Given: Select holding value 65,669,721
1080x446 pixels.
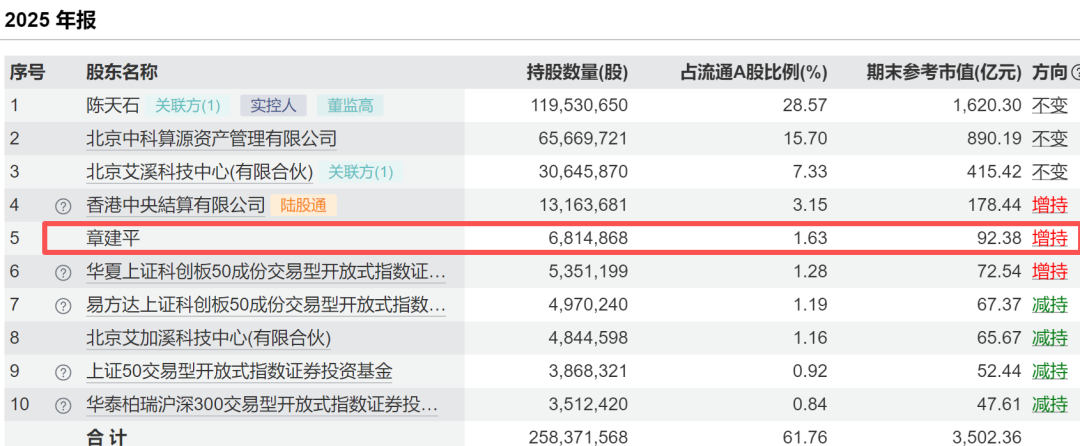Looking at the screenshot, I should click(x=584, y=139).
